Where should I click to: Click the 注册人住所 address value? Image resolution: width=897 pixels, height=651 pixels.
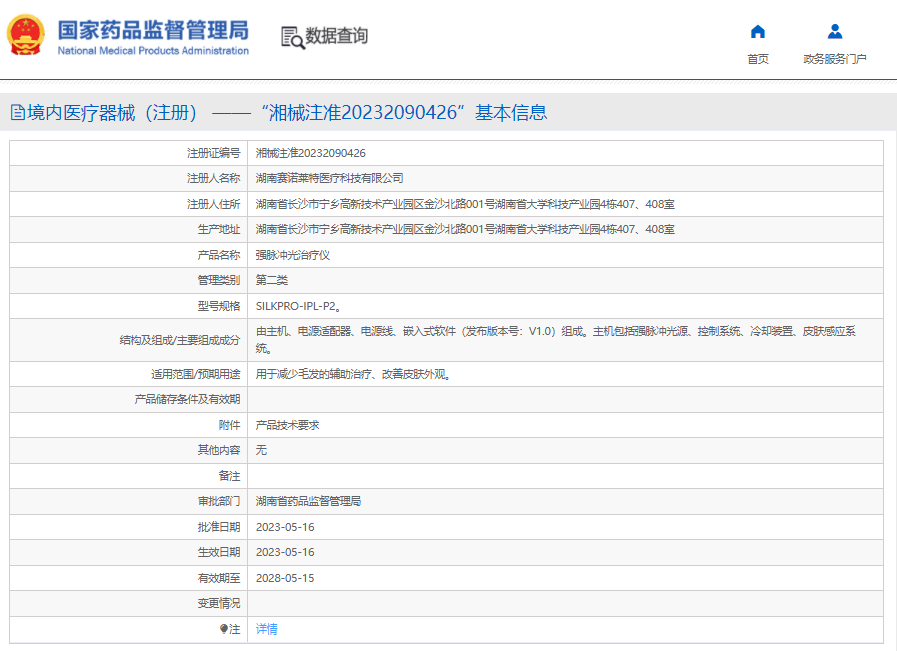pyautogui.click(x=465, y=204)
